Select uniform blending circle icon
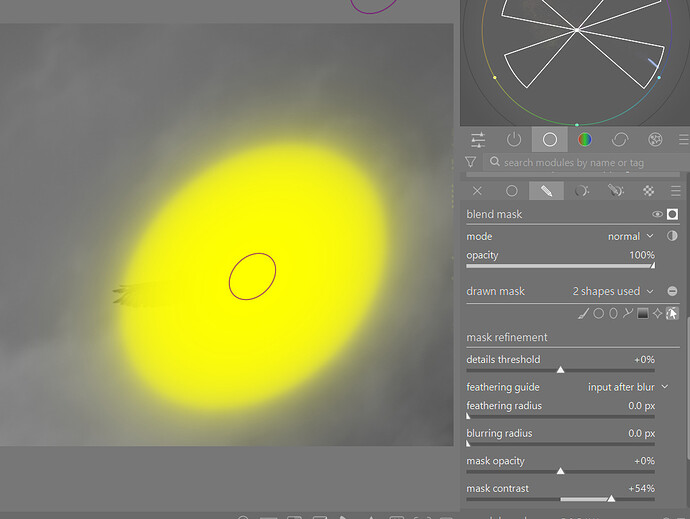The image size is (690, 519). (x=511, y=191)
